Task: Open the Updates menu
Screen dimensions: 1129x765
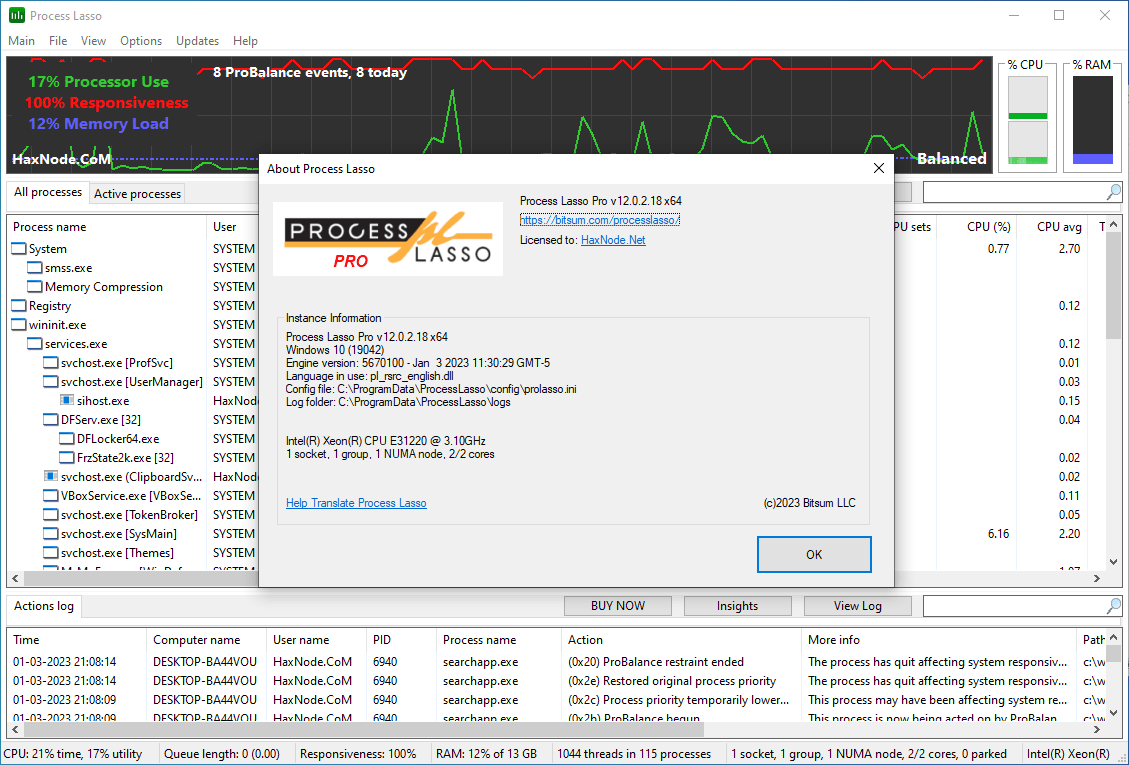Action: coord(197,40)
